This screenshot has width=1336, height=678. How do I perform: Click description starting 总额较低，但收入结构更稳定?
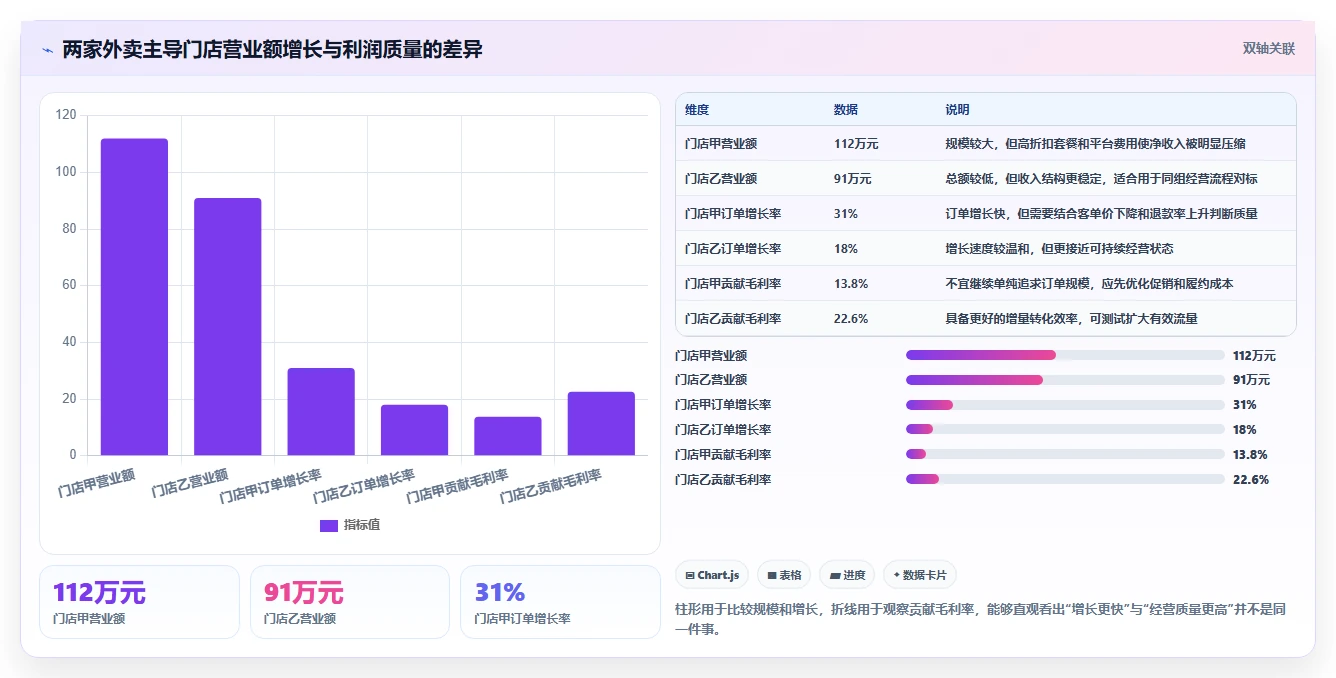(1101, 179)
